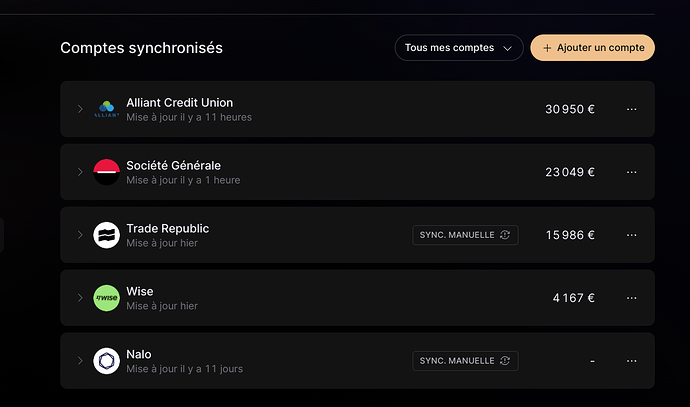Expand the Société Générale row chevron
Image resolution: width=690 pixels, height=407 pixels.
point(80,172)
